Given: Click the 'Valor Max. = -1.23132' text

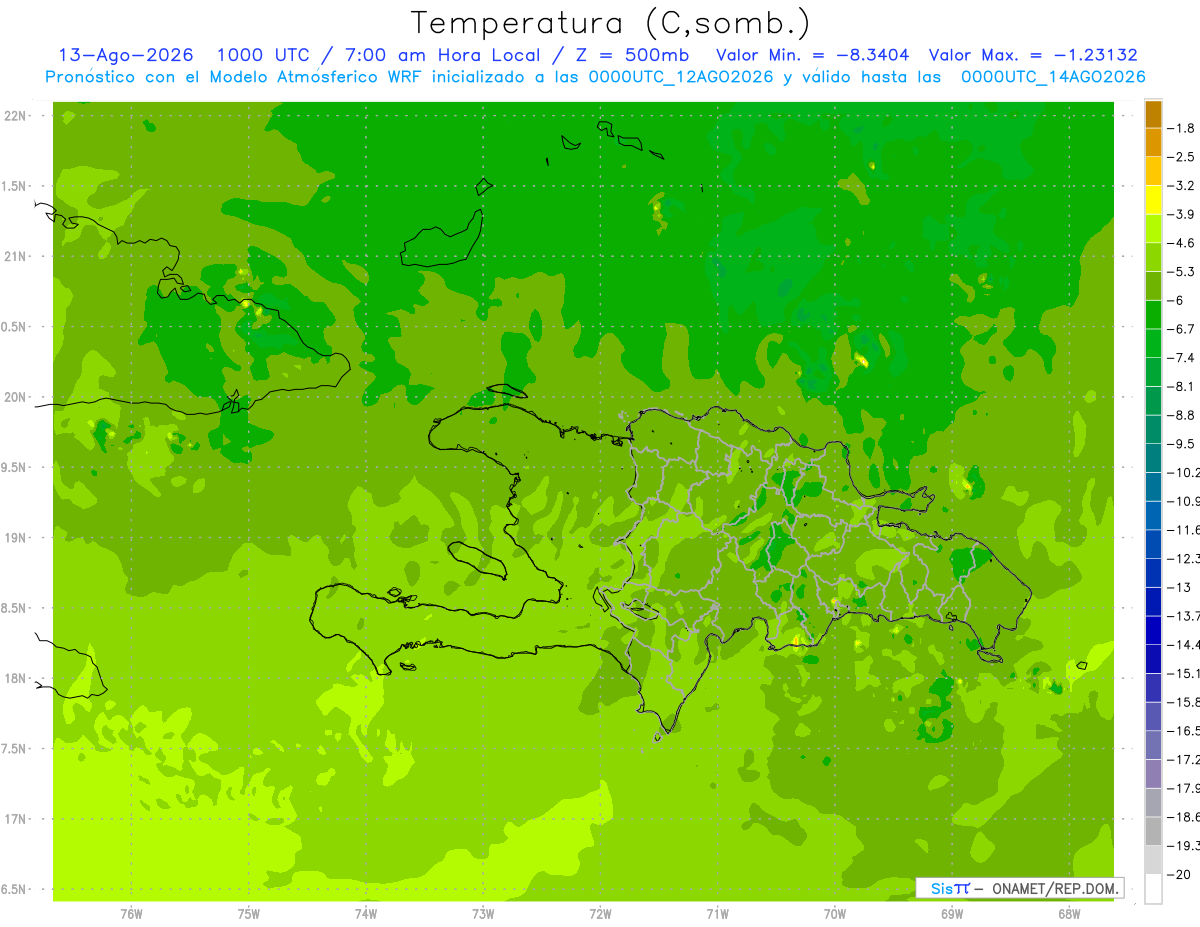Looking at the screenshot, I should click(x=1033, y=55).
